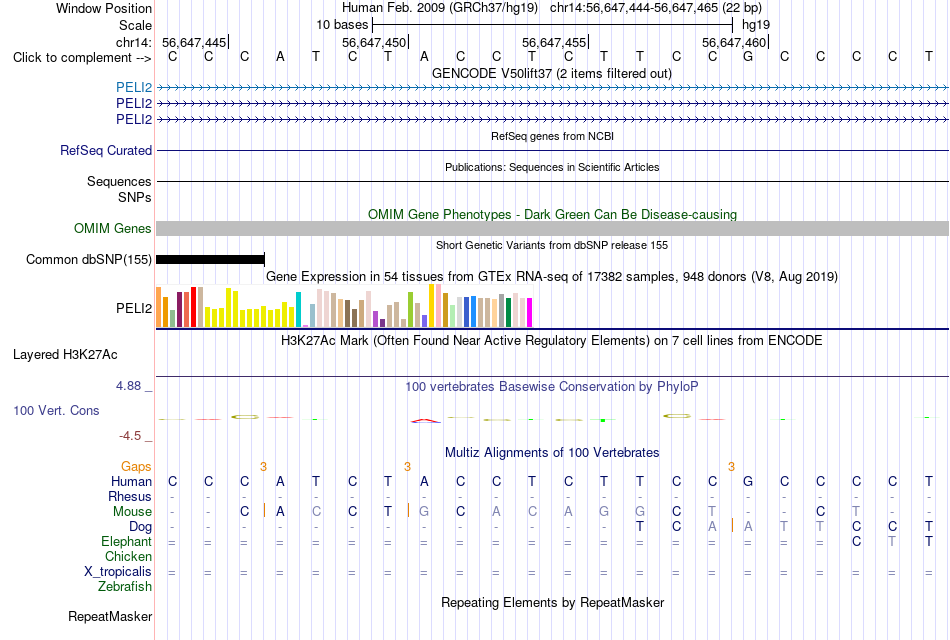Click the Sequences publications track label
This screenshot has height=640, width=950.
119,181
